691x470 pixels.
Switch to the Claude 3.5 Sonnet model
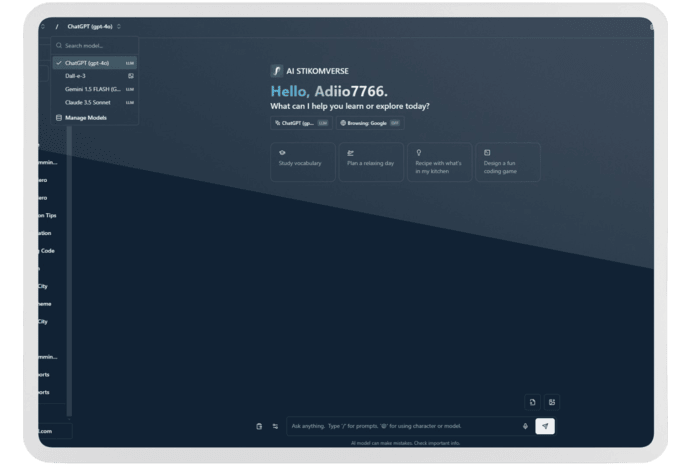pyautogui.click(x=95, y=102)
